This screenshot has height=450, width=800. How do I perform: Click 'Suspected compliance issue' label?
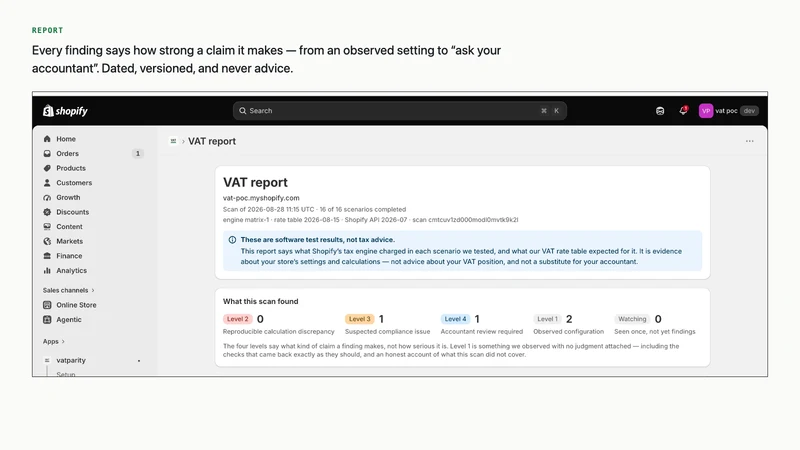pos(387,332)
